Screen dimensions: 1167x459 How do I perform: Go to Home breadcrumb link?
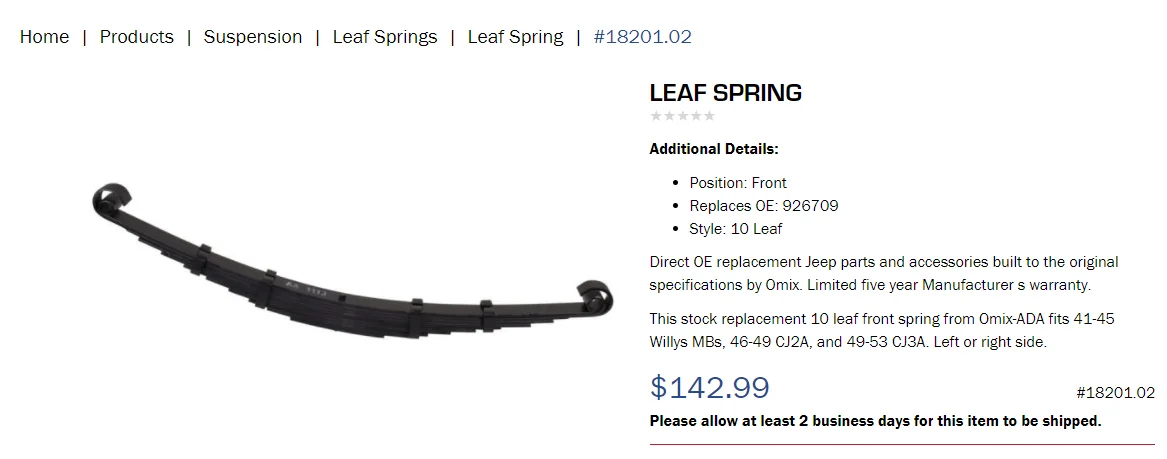pos(44,36)
